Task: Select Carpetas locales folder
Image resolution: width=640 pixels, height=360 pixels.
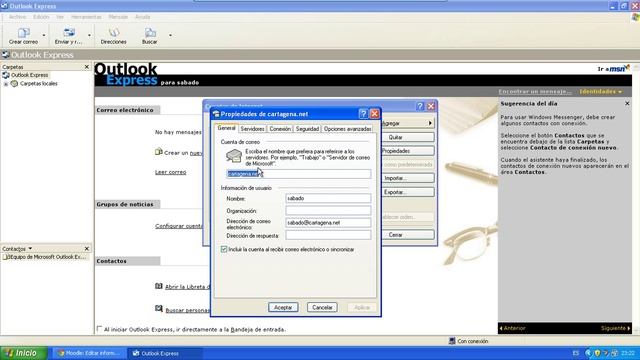Action: 38,84
